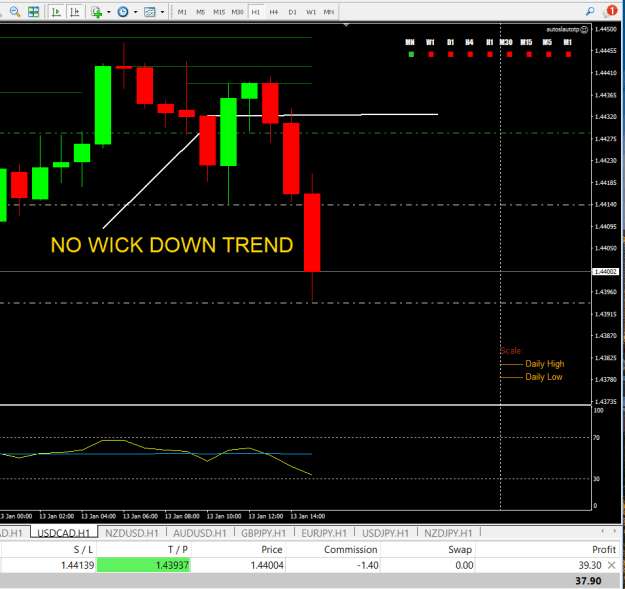Click the M15 label in timeframe dashboard
Image resolution: width=625 pixels, height=589 pixels.
click(x=526, y=42)
